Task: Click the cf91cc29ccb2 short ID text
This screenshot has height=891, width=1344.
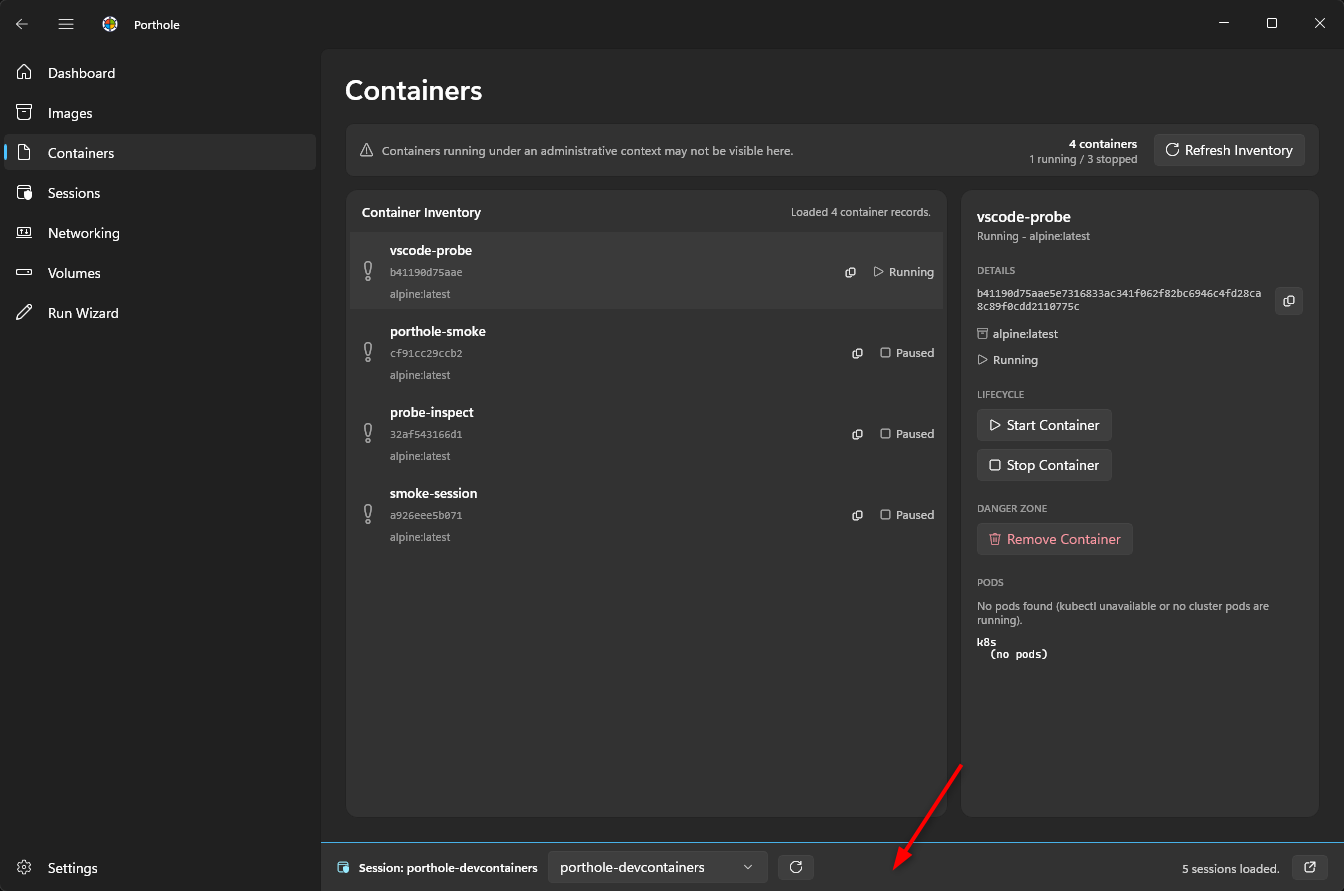Action: click(426, 353)
